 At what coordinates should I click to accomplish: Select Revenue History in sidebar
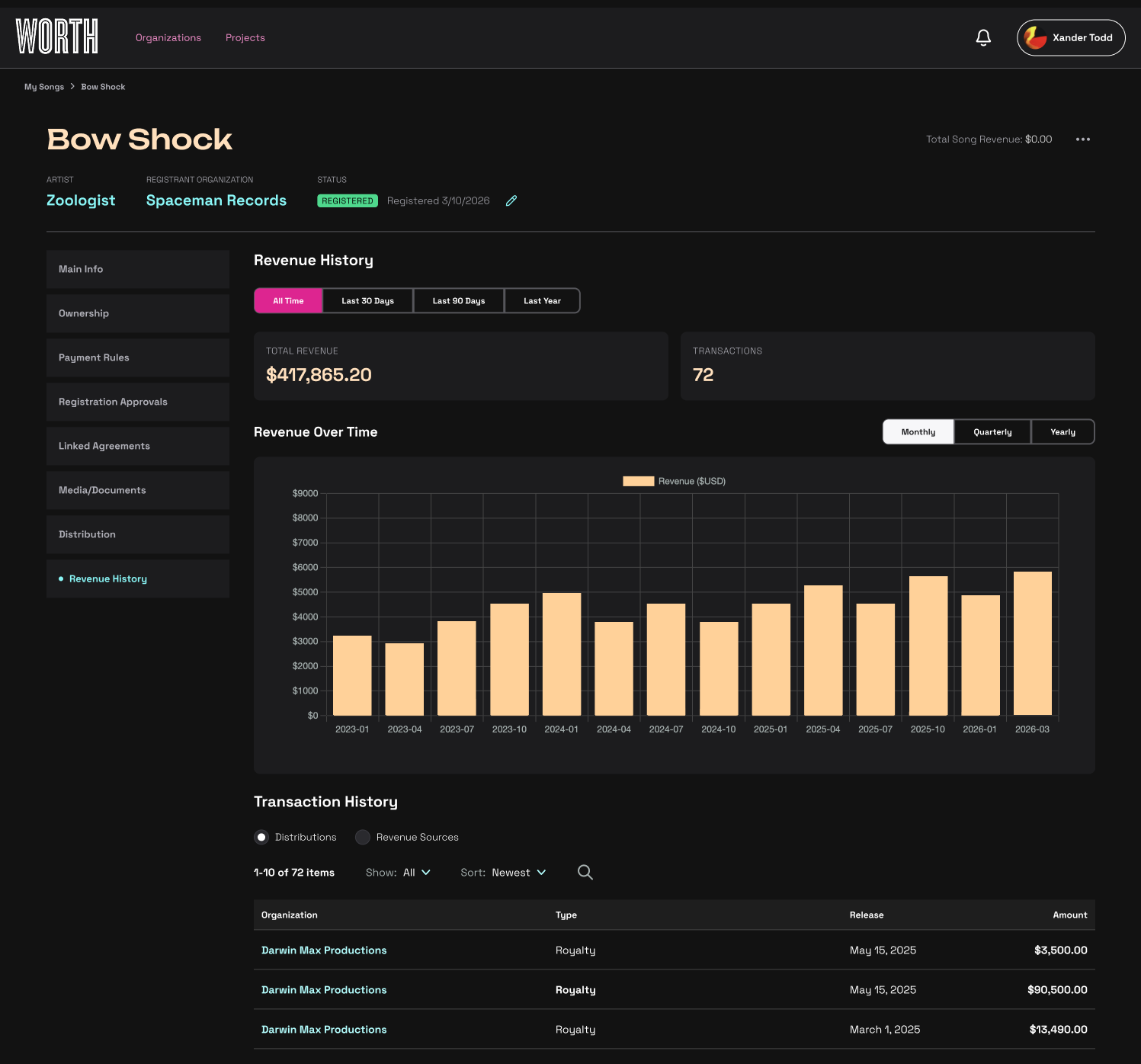[138, 578]
